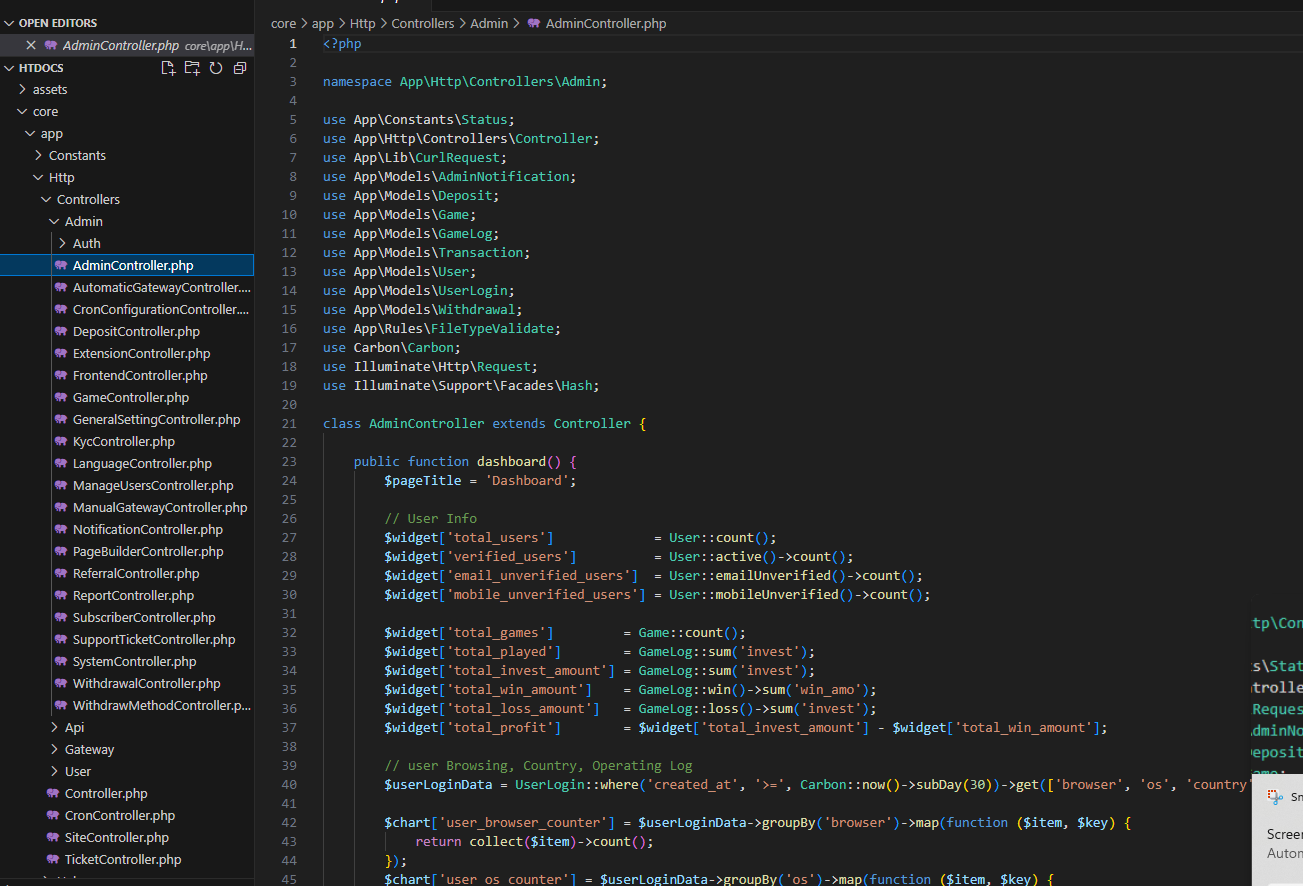This screenshot has width=1303, height=886.
Task: Click 'Controllers' breadcrumb segment
Action: point(422,23)
